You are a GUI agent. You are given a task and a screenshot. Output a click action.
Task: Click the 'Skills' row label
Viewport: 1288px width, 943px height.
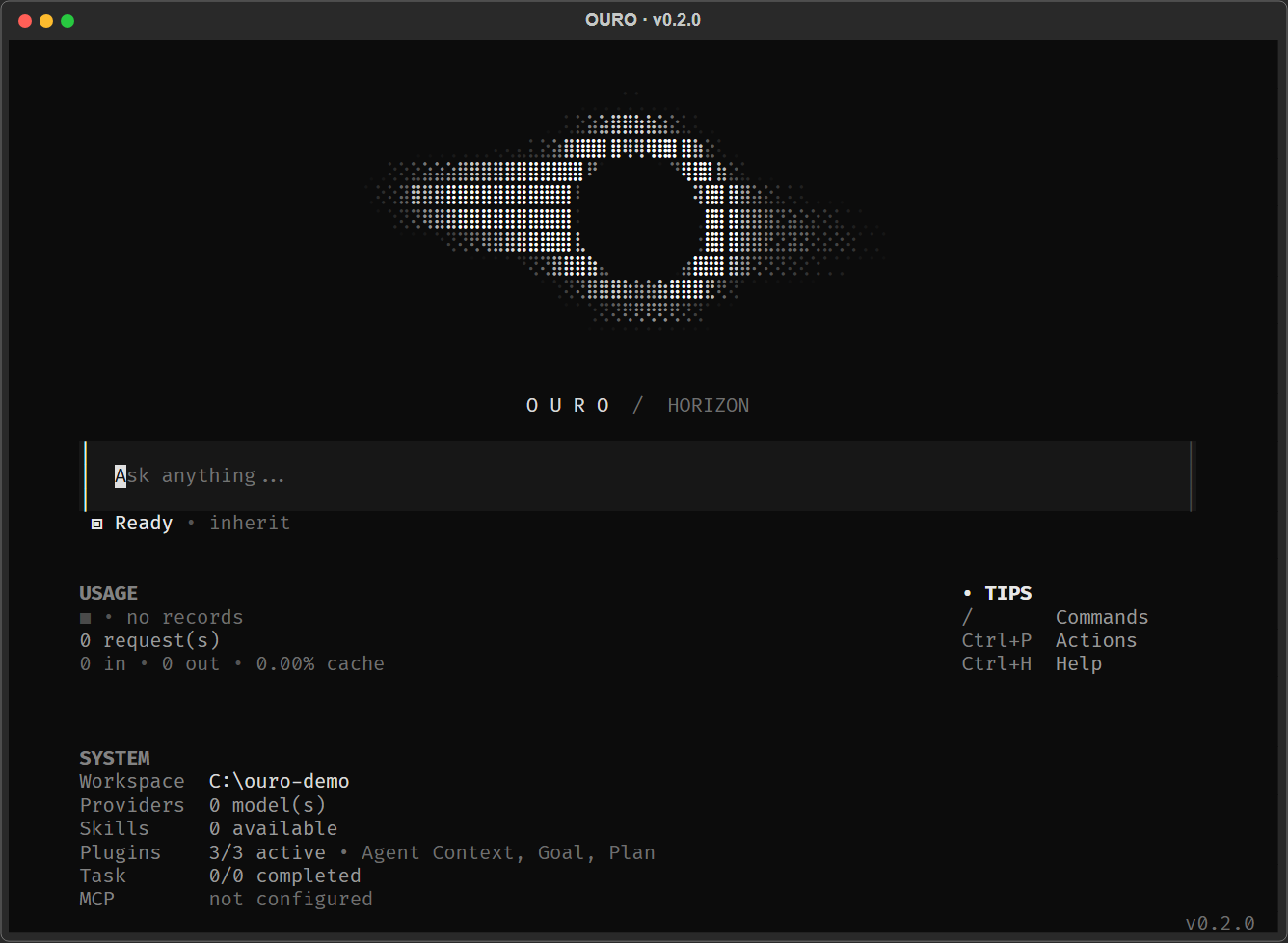click(115, 828)
